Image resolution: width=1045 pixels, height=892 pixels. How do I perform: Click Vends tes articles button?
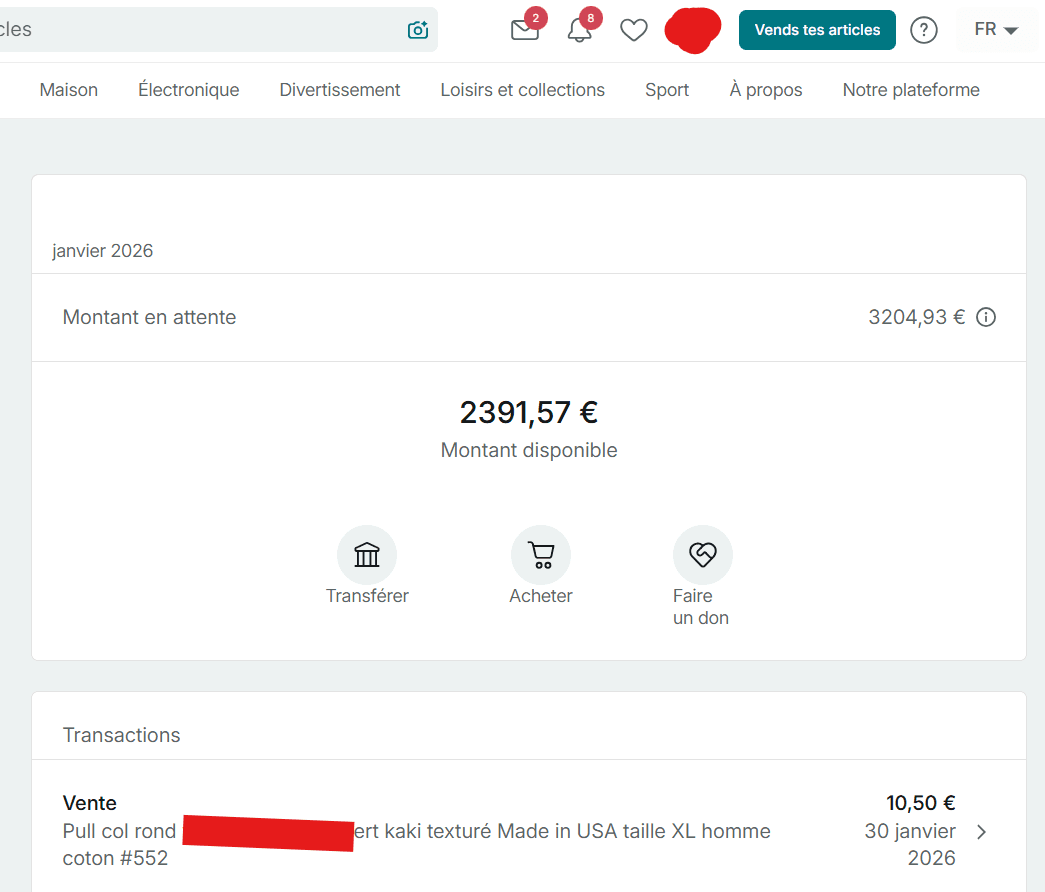pos(817,30)
